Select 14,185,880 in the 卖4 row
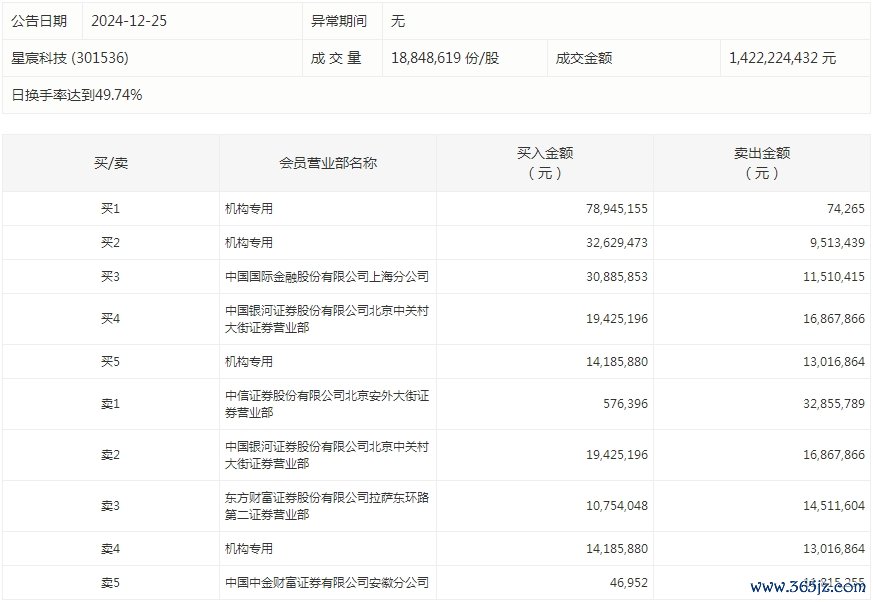The height and width of the screenshot is (602, 873). click(616, 549)
